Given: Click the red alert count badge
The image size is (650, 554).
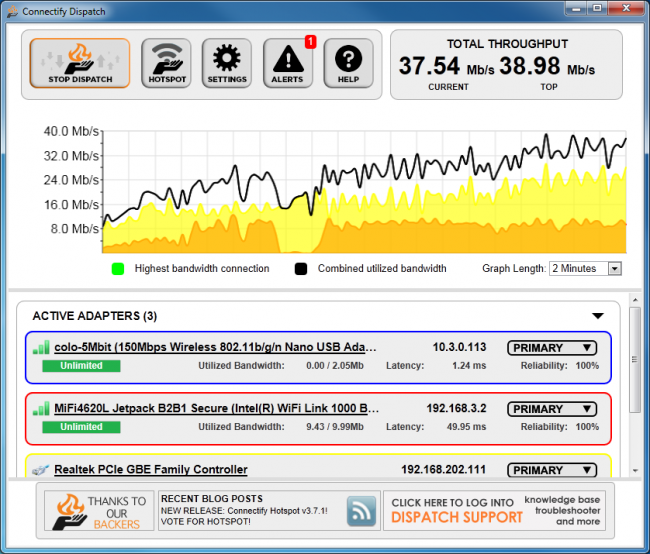Looking at the screenshot, I should pyautogui.click(x=310, y=42).
